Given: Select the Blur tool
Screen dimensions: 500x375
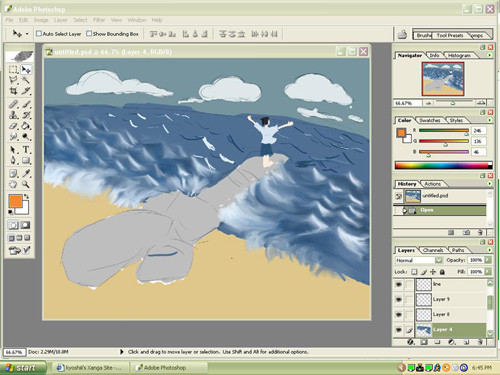Looking at the screenshot, I should click(13, 136).
